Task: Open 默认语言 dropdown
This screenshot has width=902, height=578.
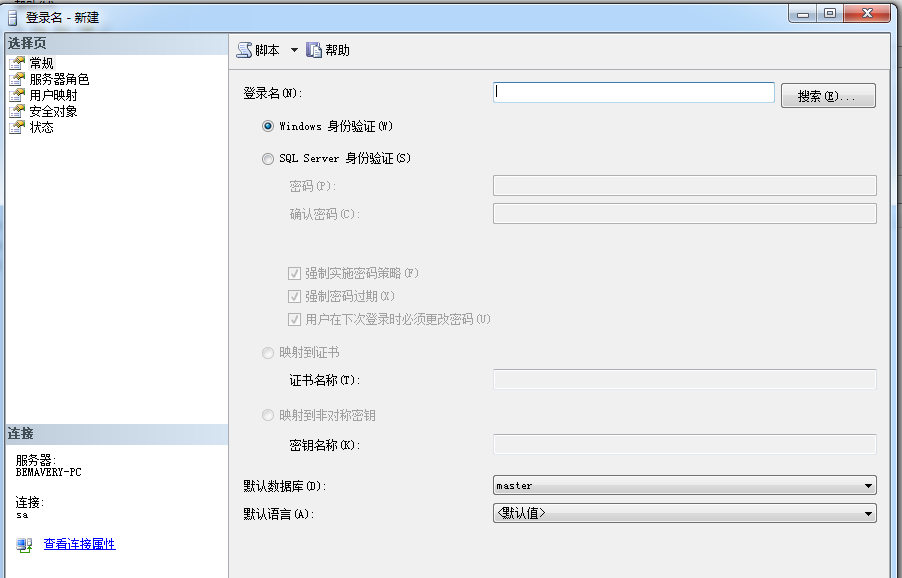Action: 685,513
